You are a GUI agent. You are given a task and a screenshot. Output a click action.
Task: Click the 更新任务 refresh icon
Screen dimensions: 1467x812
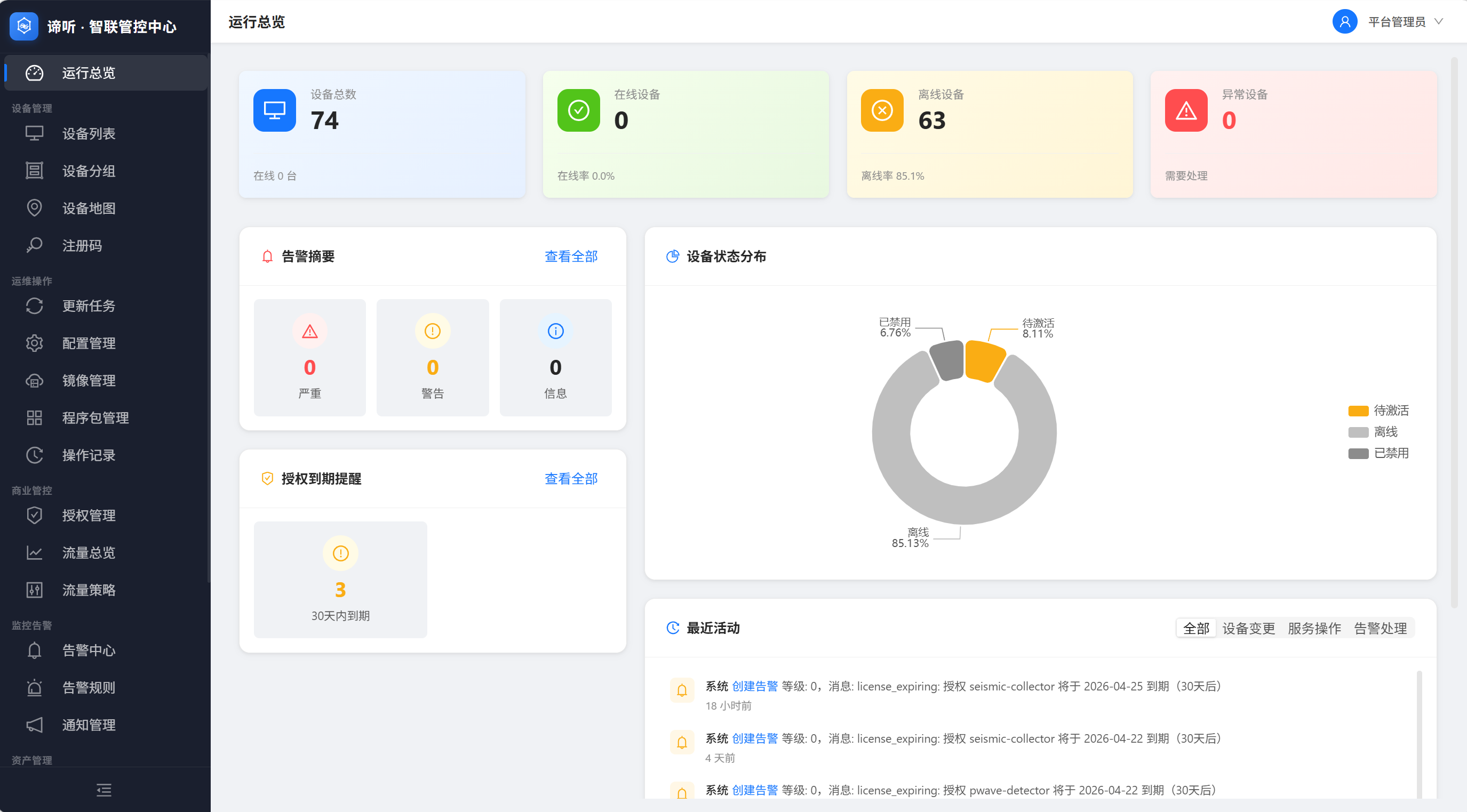pos(34,306)
